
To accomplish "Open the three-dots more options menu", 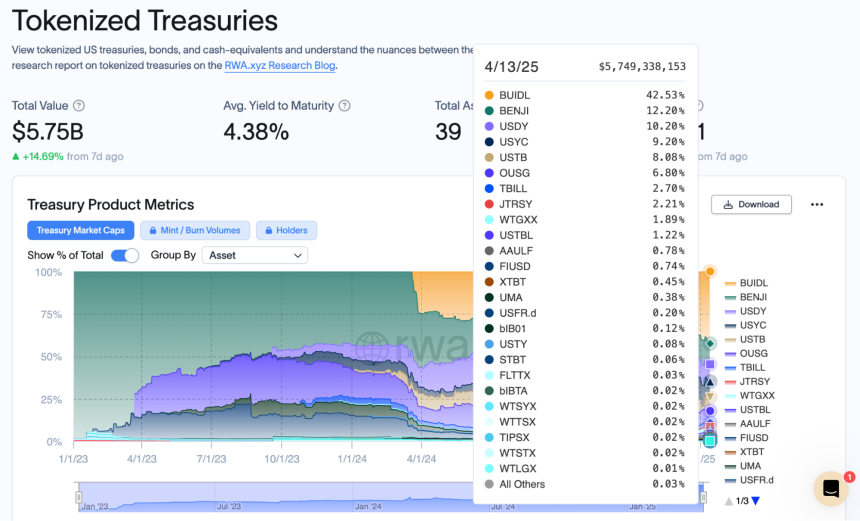I will click(x=817, y=205).
